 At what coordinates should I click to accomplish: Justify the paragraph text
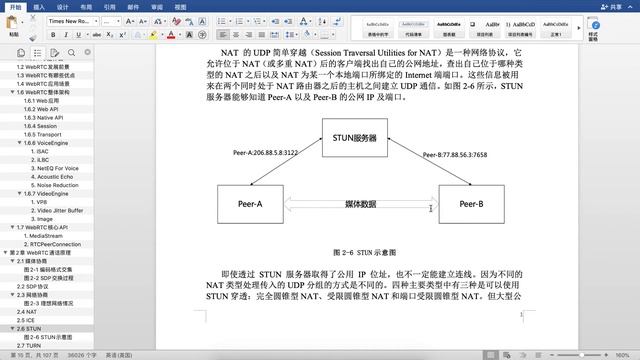click(262, 35)
